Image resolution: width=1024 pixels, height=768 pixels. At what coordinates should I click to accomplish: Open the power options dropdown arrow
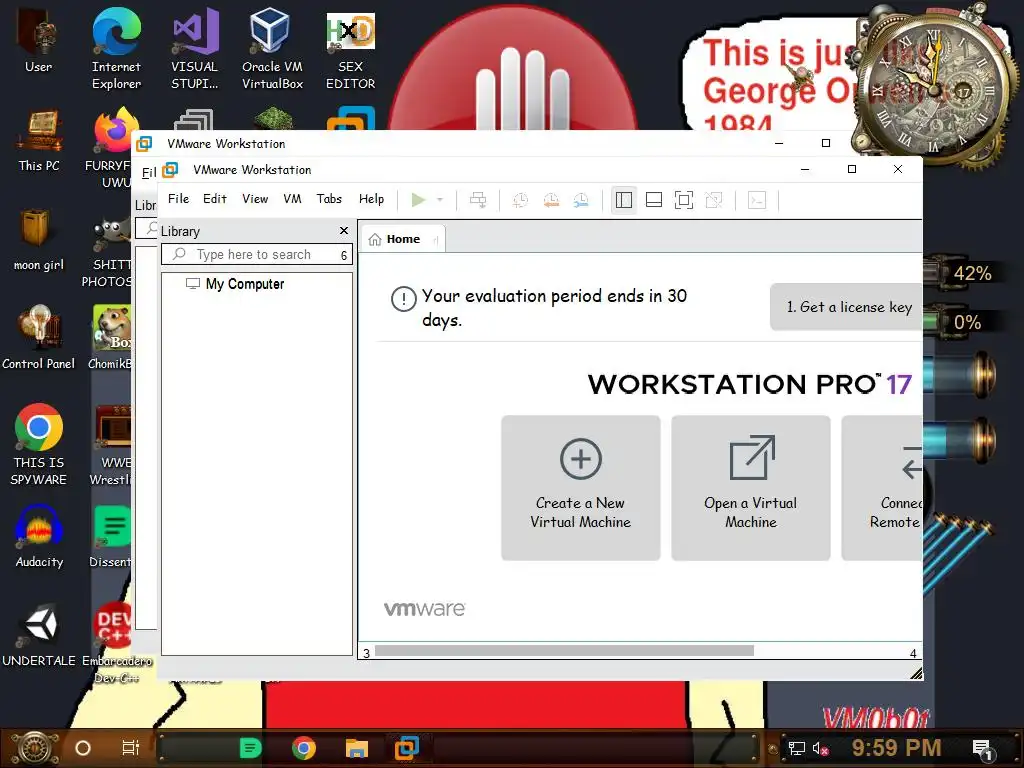440,200
